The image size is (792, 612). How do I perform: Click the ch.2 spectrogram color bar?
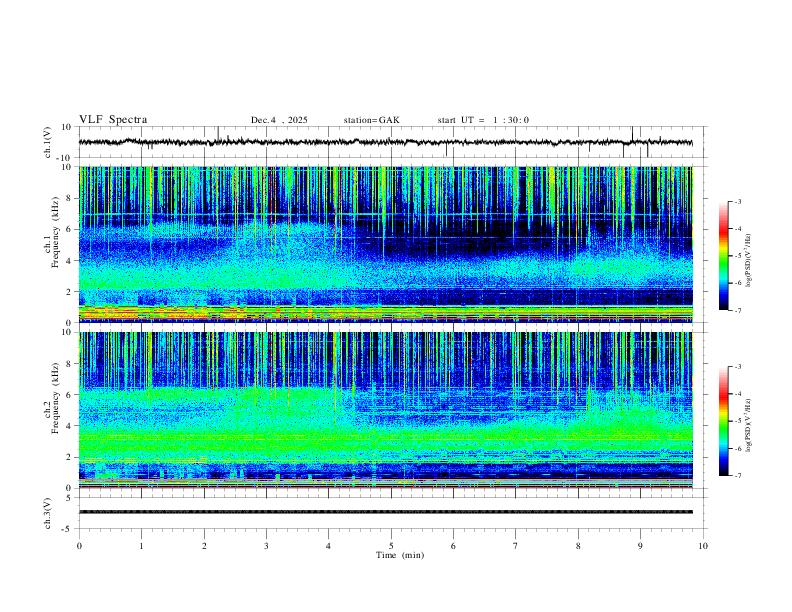tap(723, 421)
